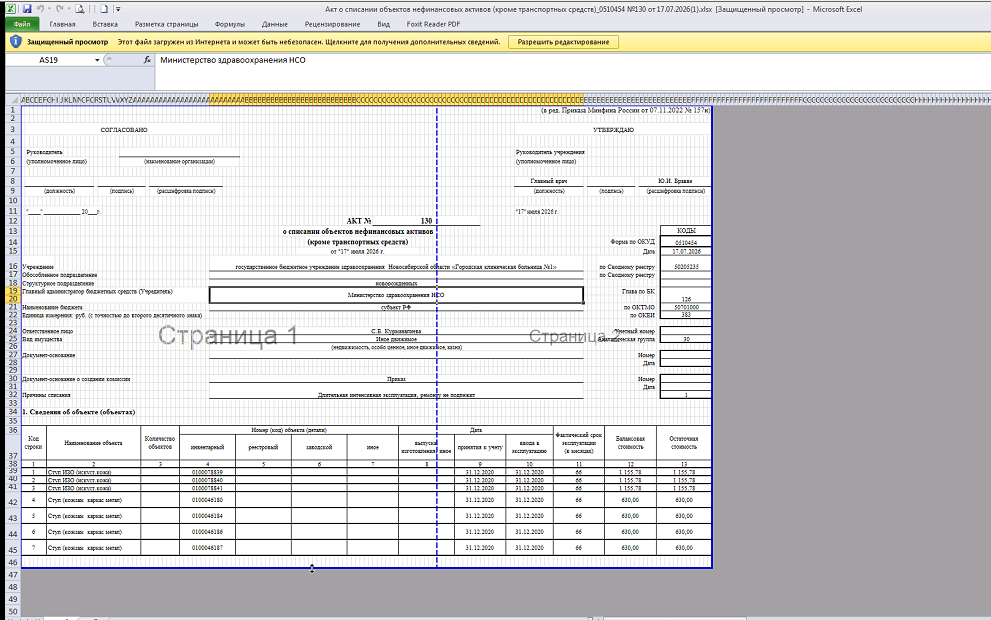Image resolution: width=991 pixels, height=620 pixels.
Task: Click the fx Insert Function icon
Action: (147, 59)
